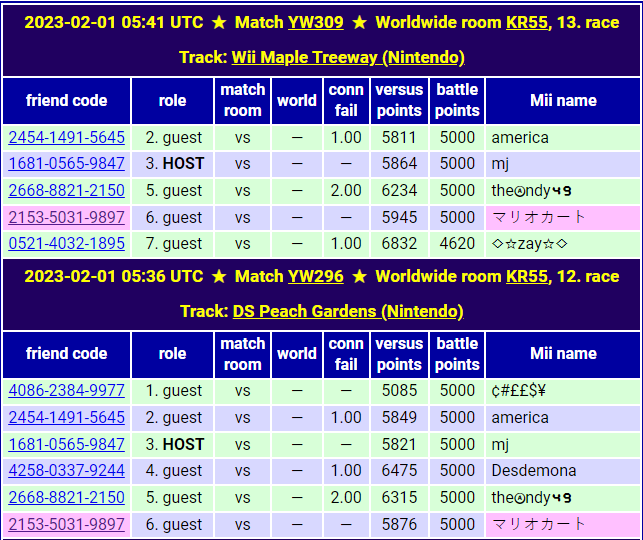Select 3. HOST role in Maple Treeway table
This screenshot has height=540, width=643.
click(x=175, y=163)
